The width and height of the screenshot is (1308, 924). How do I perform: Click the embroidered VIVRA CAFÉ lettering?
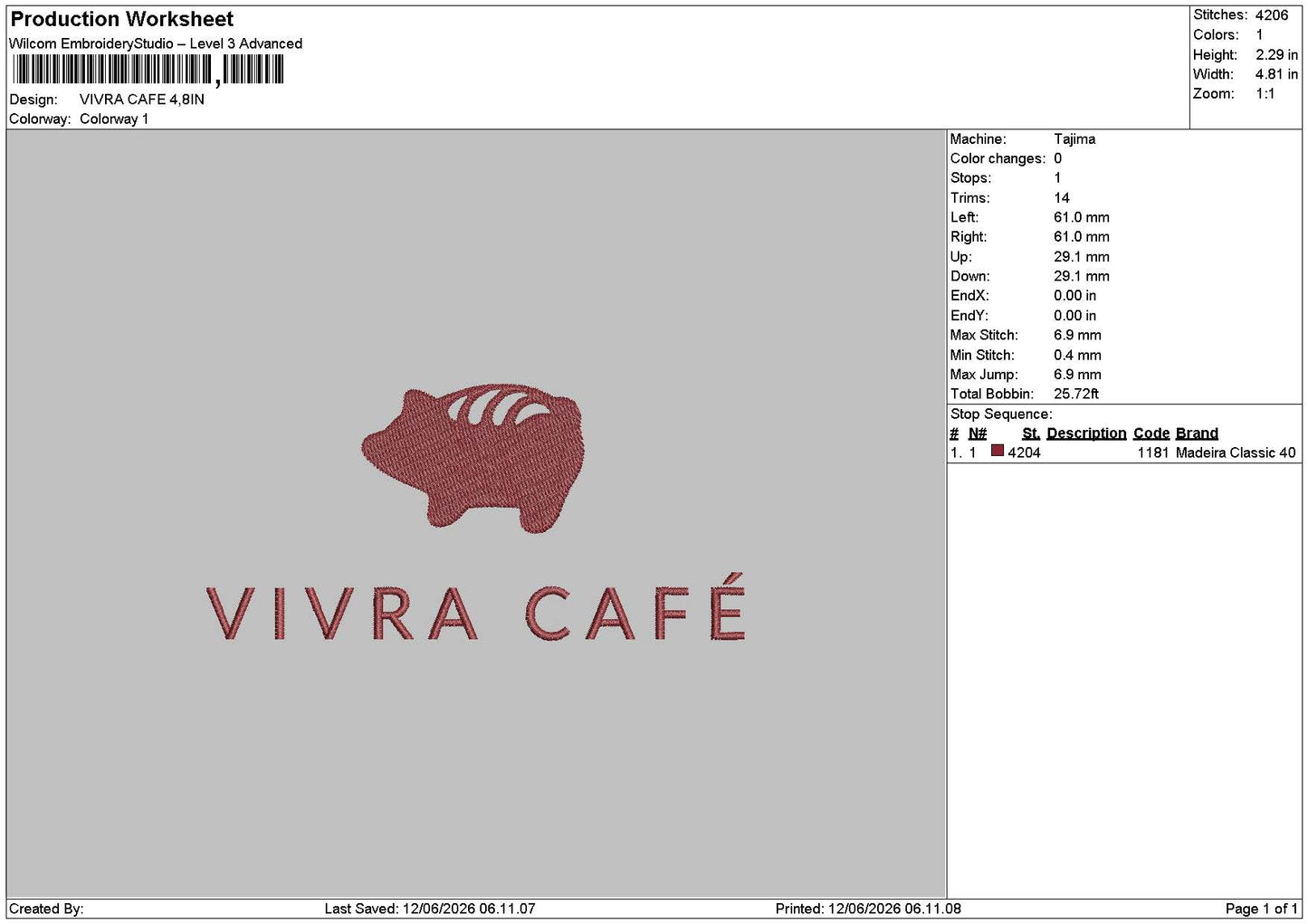click(x=476, y=607)
